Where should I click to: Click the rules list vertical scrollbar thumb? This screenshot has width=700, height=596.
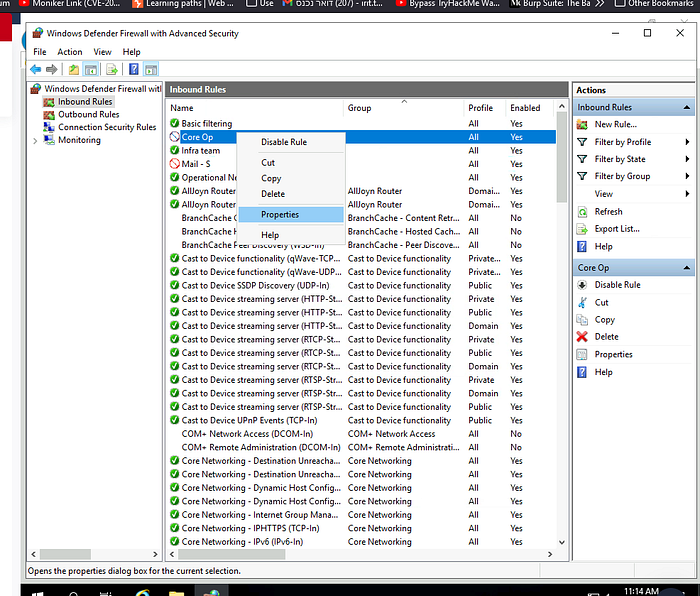(x=562, y=158)
